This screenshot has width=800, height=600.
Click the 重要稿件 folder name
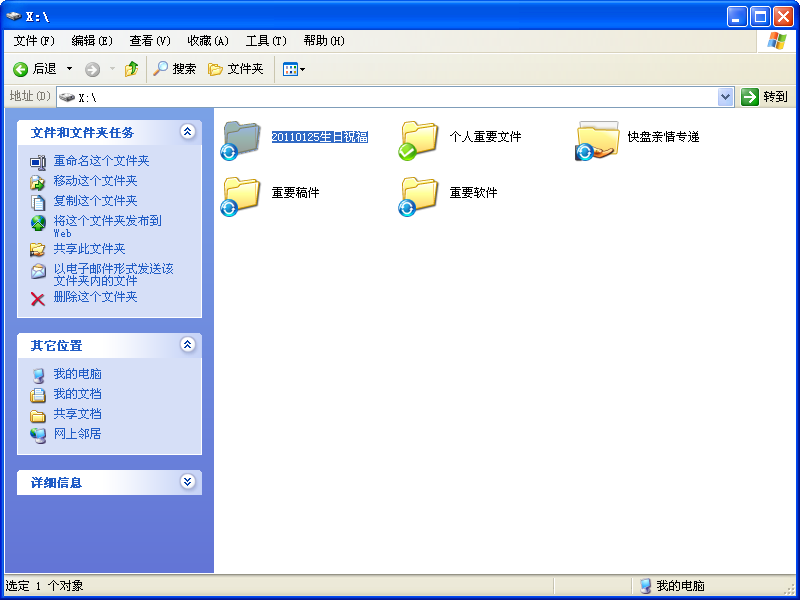point(295,193)
